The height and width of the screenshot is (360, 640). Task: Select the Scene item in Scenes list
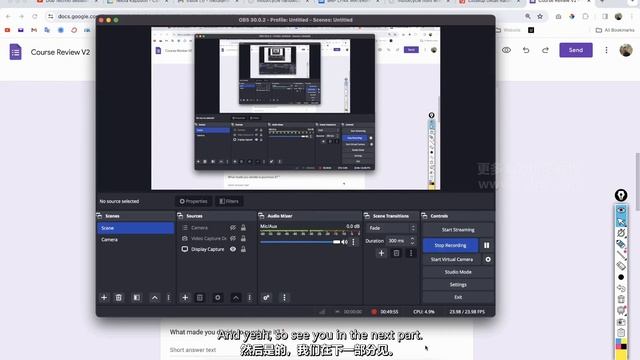point(136,228)
